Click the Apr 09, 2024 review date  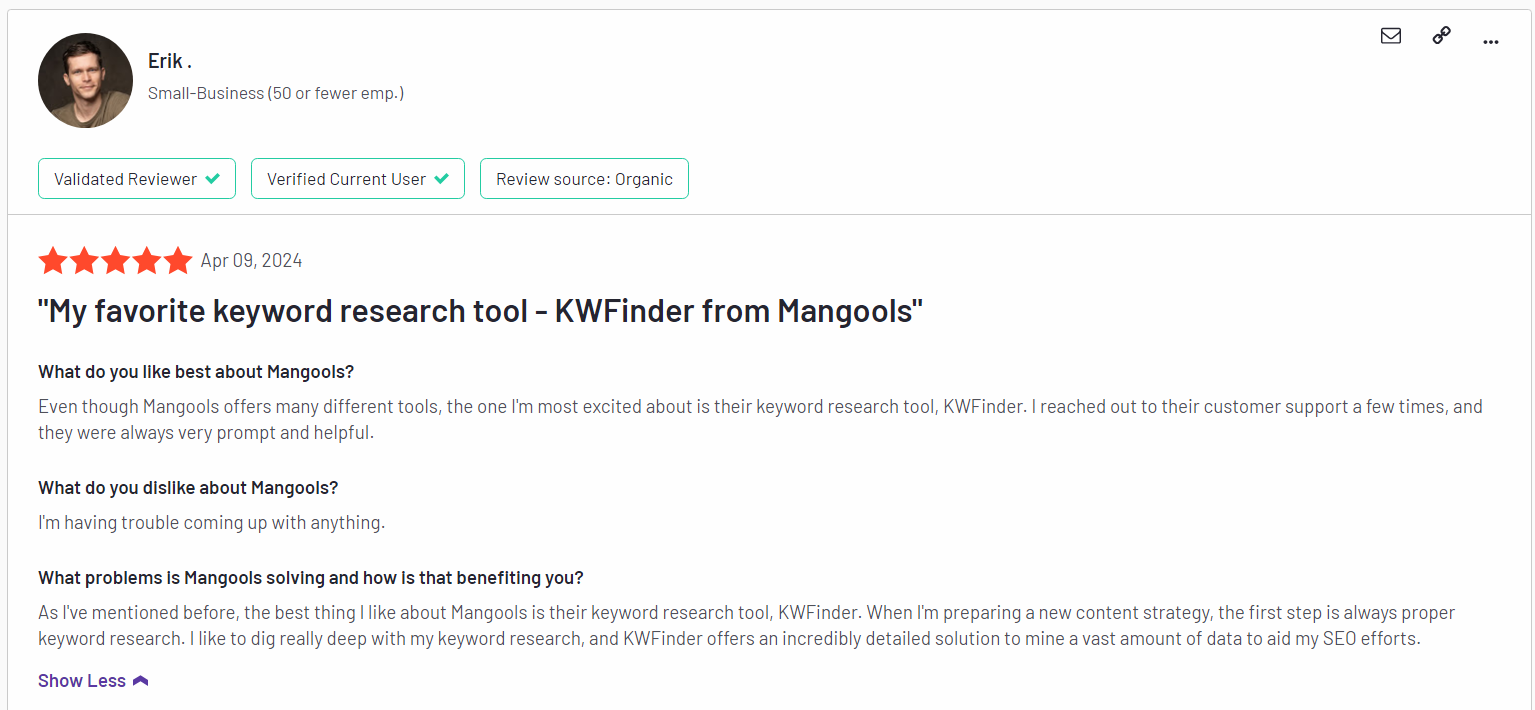252,261
